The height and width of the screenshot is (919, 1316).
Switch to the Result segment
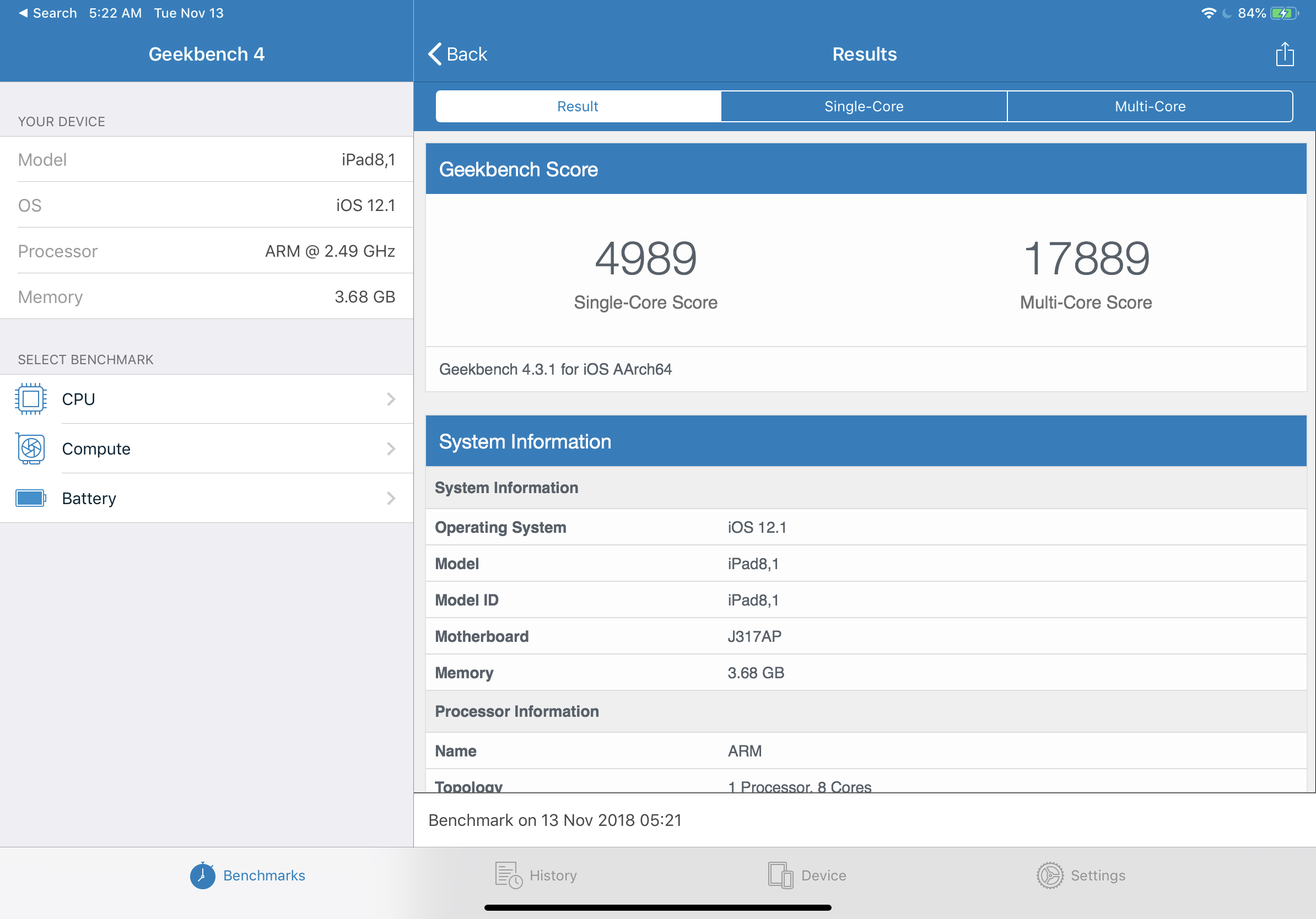coord(578,106)
